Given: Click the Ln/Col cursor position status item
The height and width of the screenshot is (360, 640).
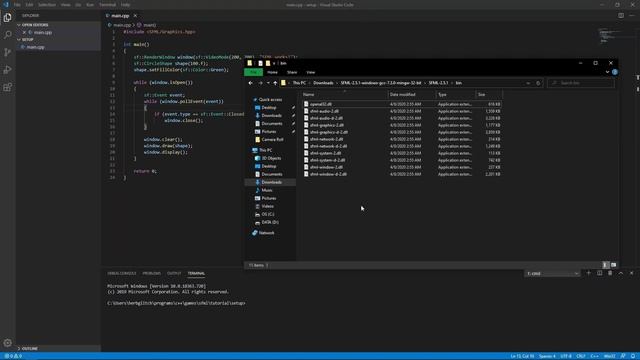Looking at the screenshot, I should [522, 356].
